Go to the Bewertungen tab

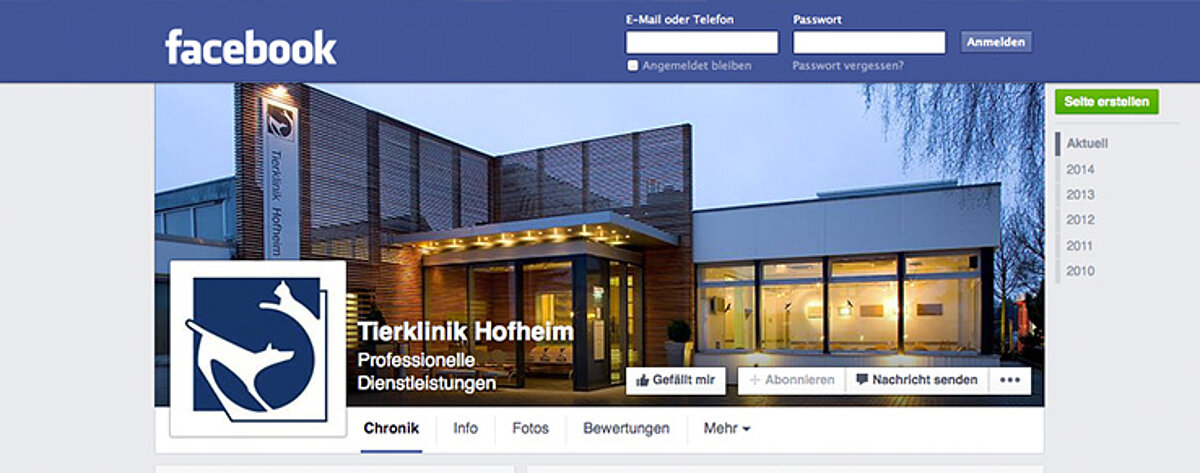(x=626, y=429)
